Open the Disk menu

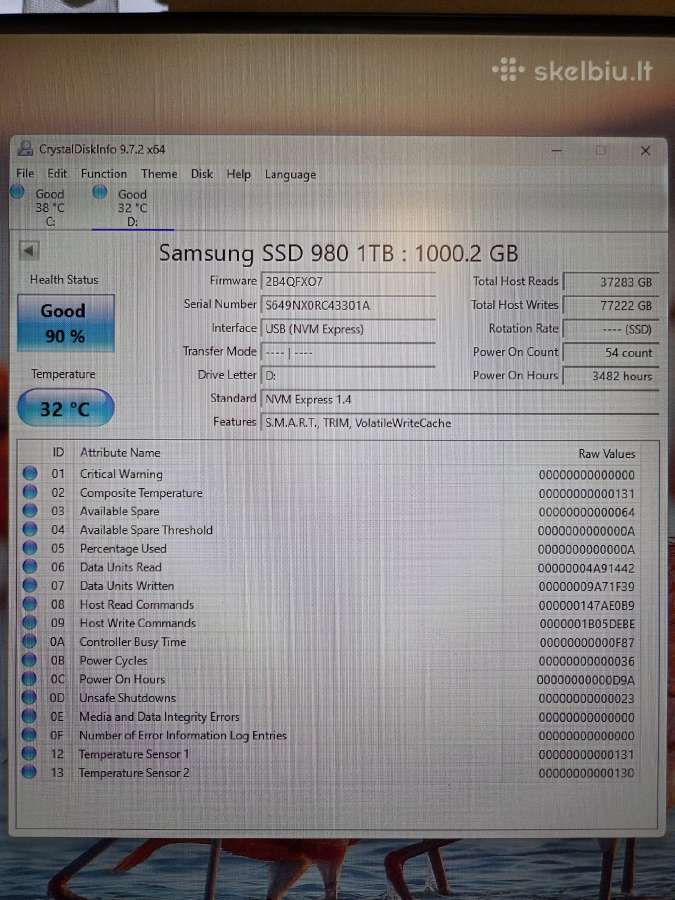[x=201, y=174]
